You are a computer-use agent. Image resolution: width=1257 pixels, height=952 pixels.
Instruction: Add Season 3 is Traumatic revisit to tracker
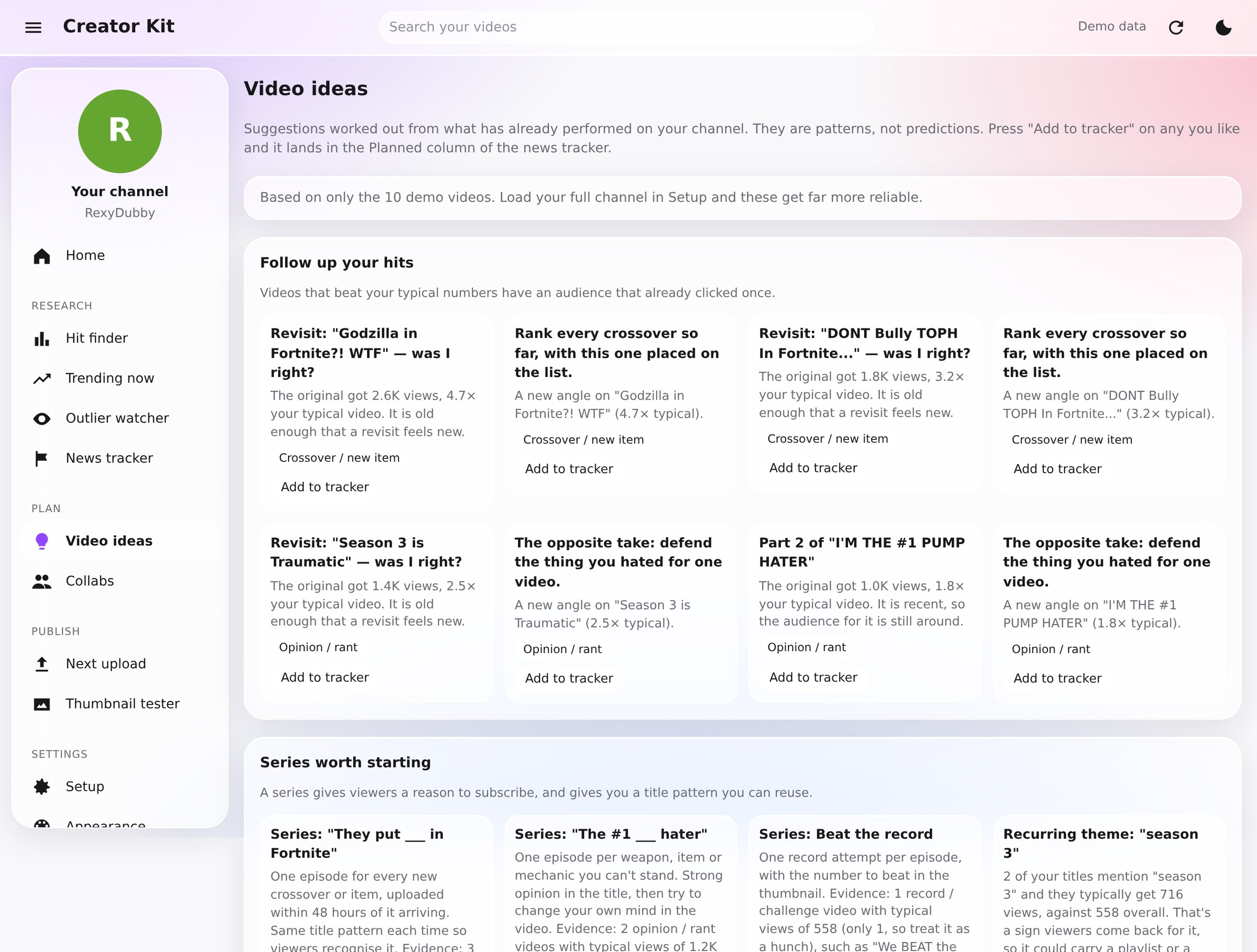(x=325, y=678)
